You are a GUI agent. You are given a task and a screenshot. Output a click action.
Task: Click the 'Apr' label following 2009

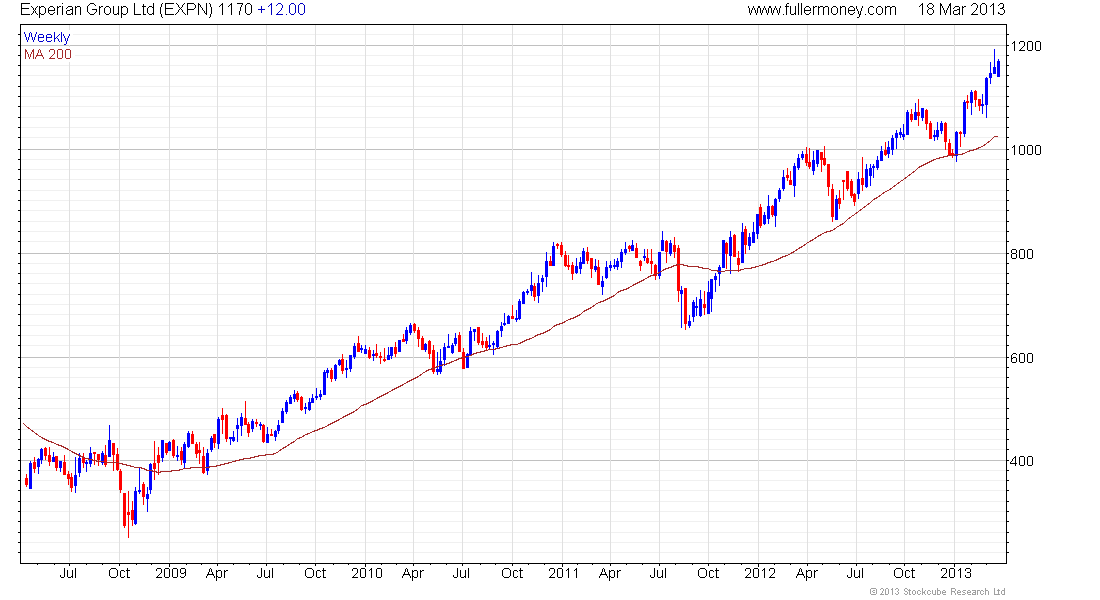point(217,573)
